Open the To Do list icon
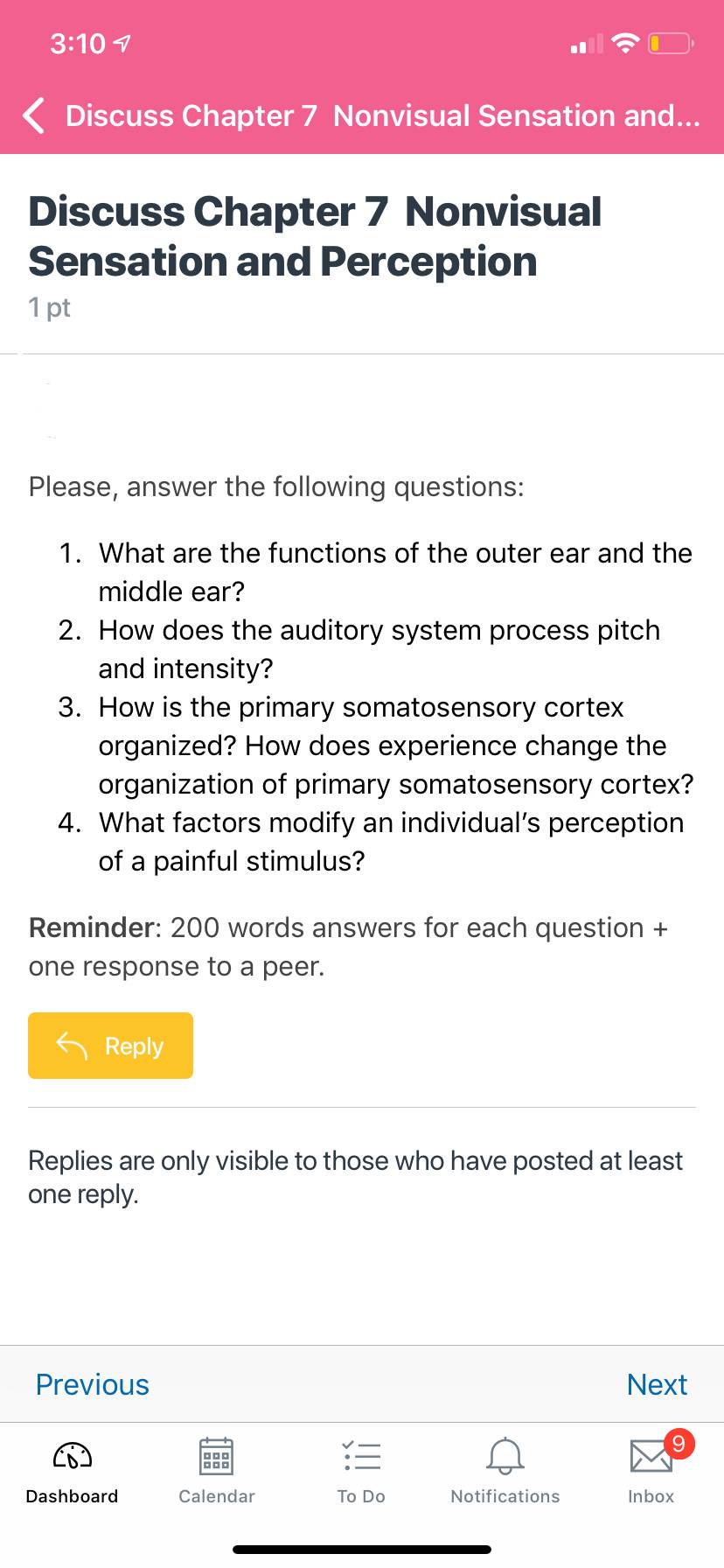 pyautogui.click(x=361, y=1455)
